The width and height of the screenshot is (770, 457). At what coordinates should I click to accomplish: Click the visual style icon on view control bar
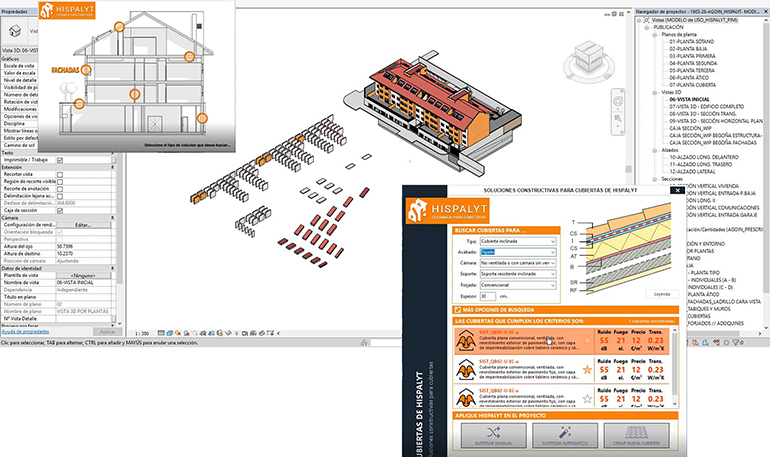pos(169,333)
